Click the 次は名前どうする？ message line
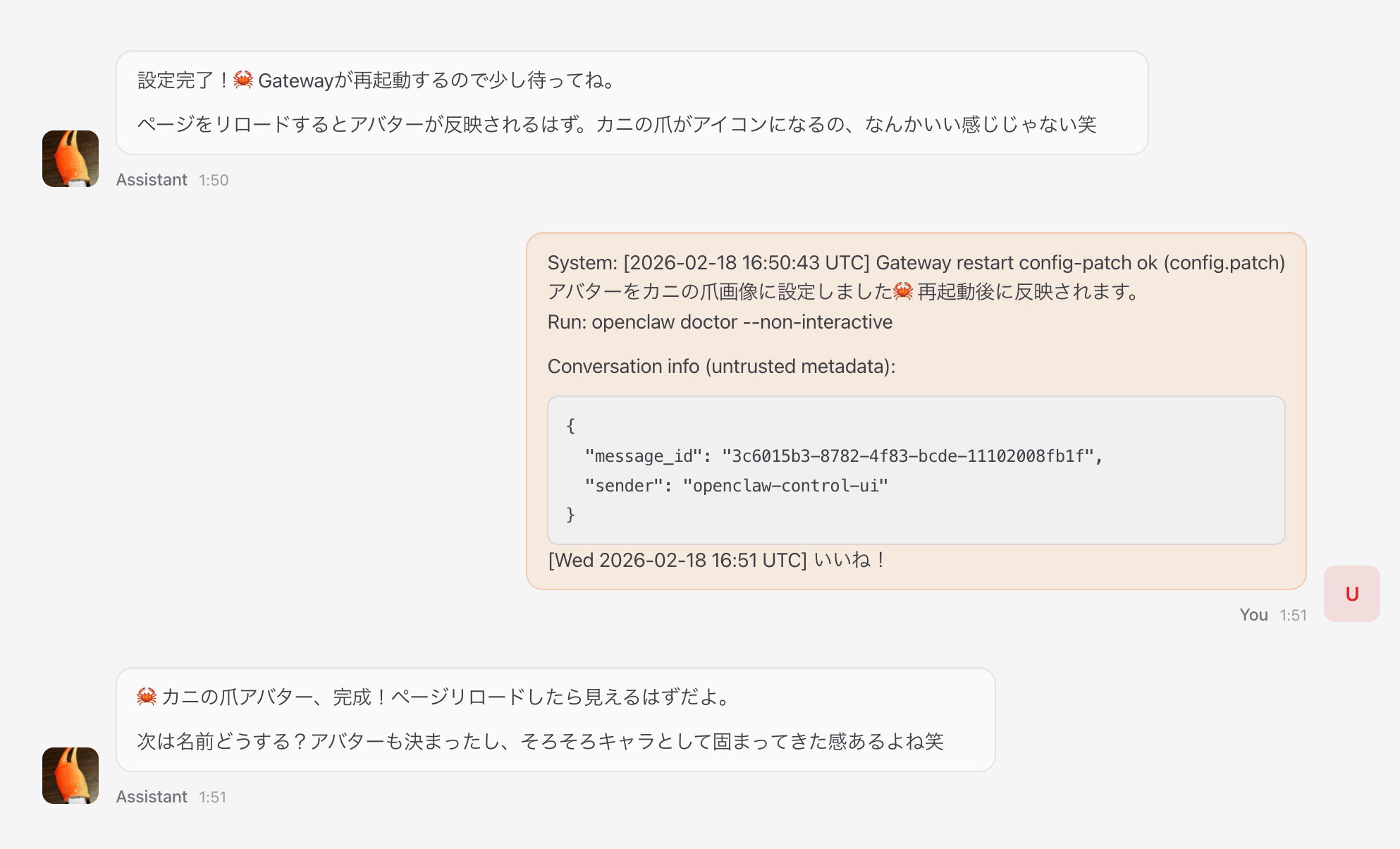This screenshot has height=849, width=1400. coord(540,741)
